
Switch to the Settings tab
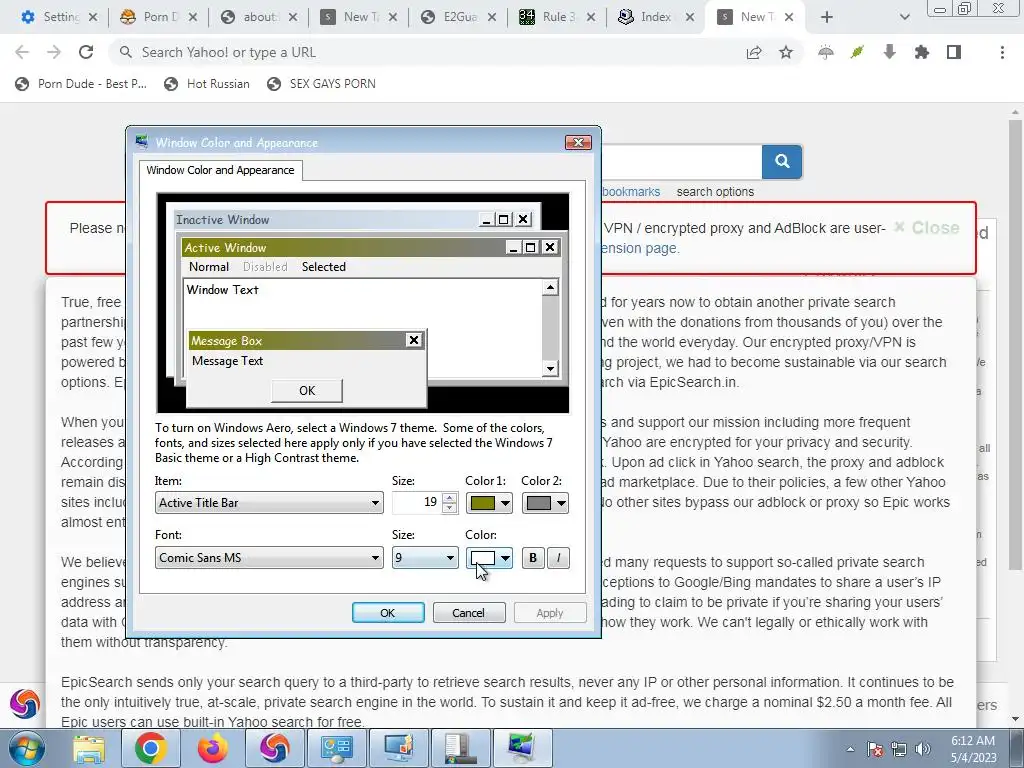click(x=59, y=17)
